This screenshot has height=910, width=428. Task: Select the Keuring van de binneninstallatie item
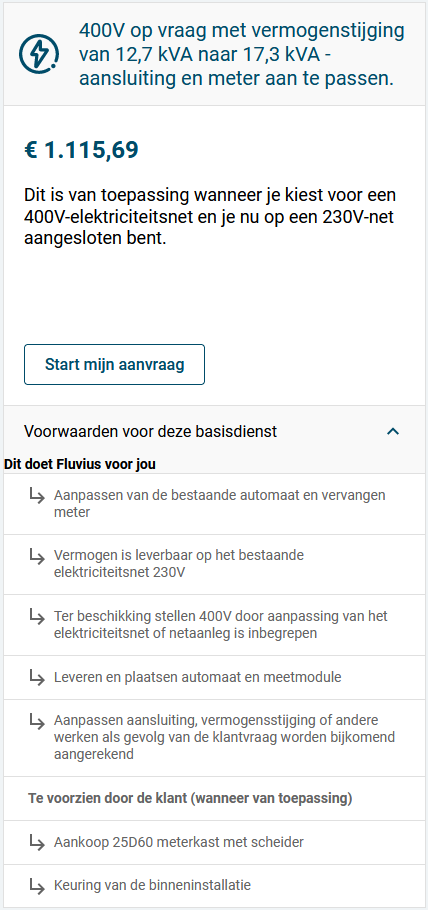tap(214, 886)
